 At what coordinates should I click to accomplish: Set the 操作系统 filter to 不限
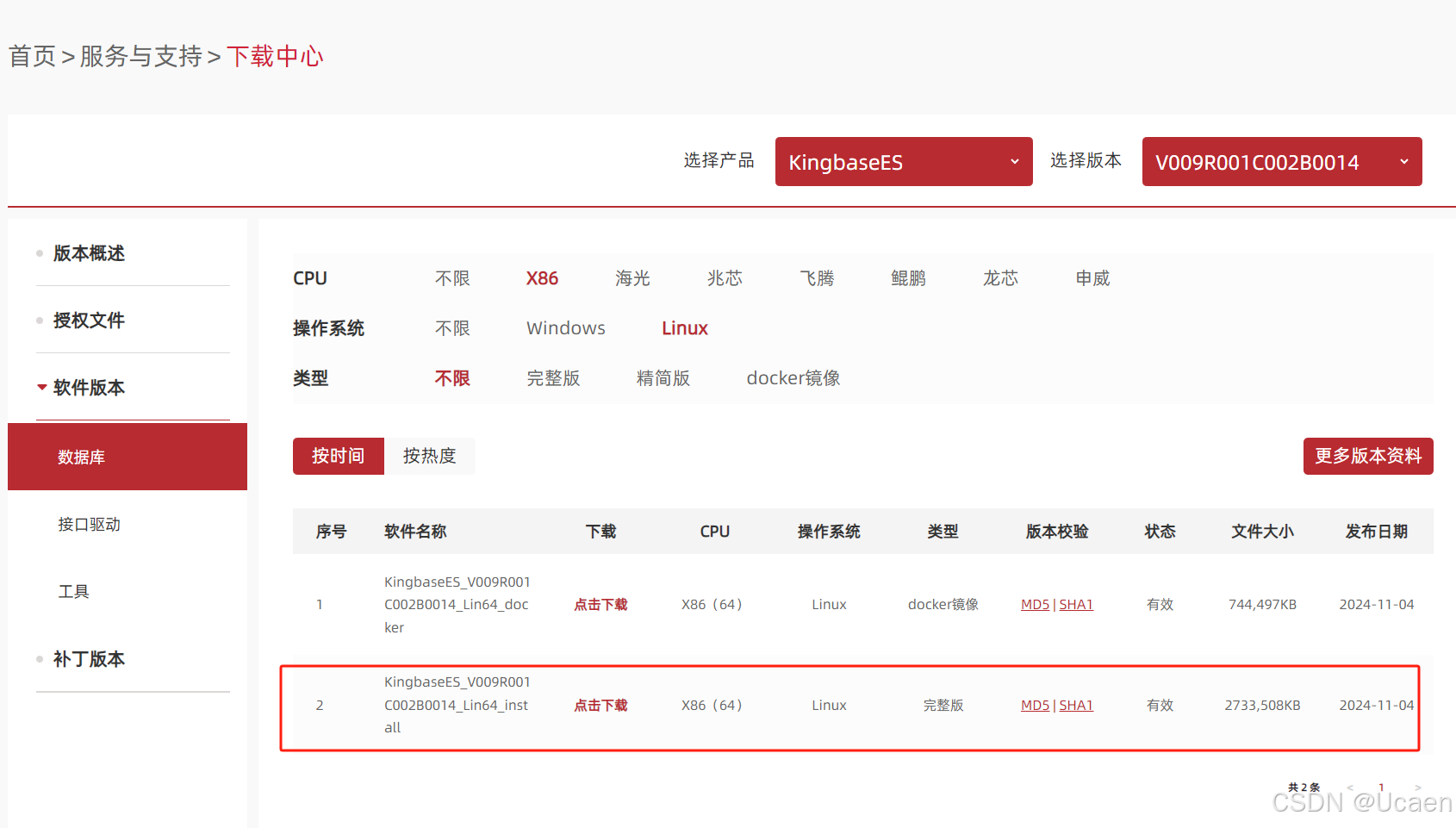click(452, 328)
